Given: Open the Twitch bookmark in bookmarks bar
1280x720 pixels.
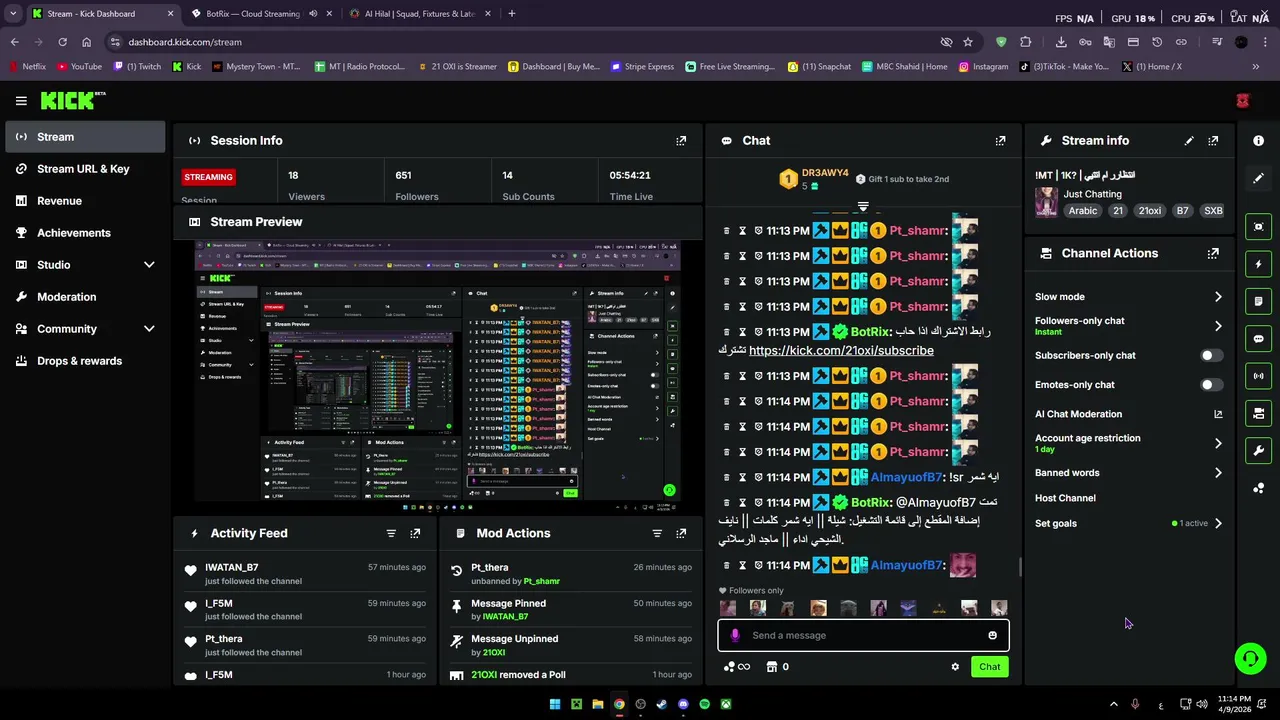Looking at the screenshot, I should 137,67.
